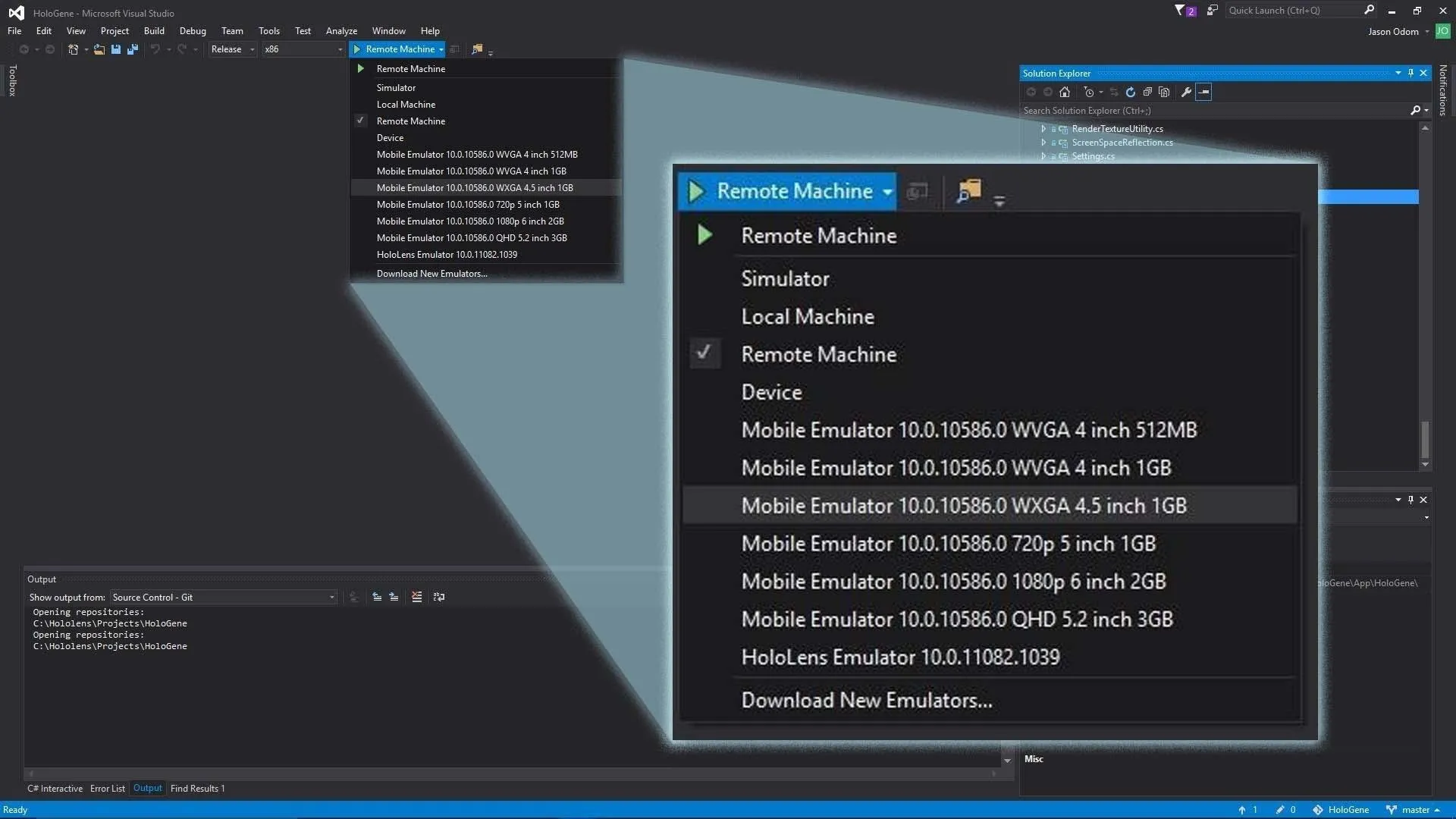Open the File menu
The image size is (1456, 819).
point(14,31)
